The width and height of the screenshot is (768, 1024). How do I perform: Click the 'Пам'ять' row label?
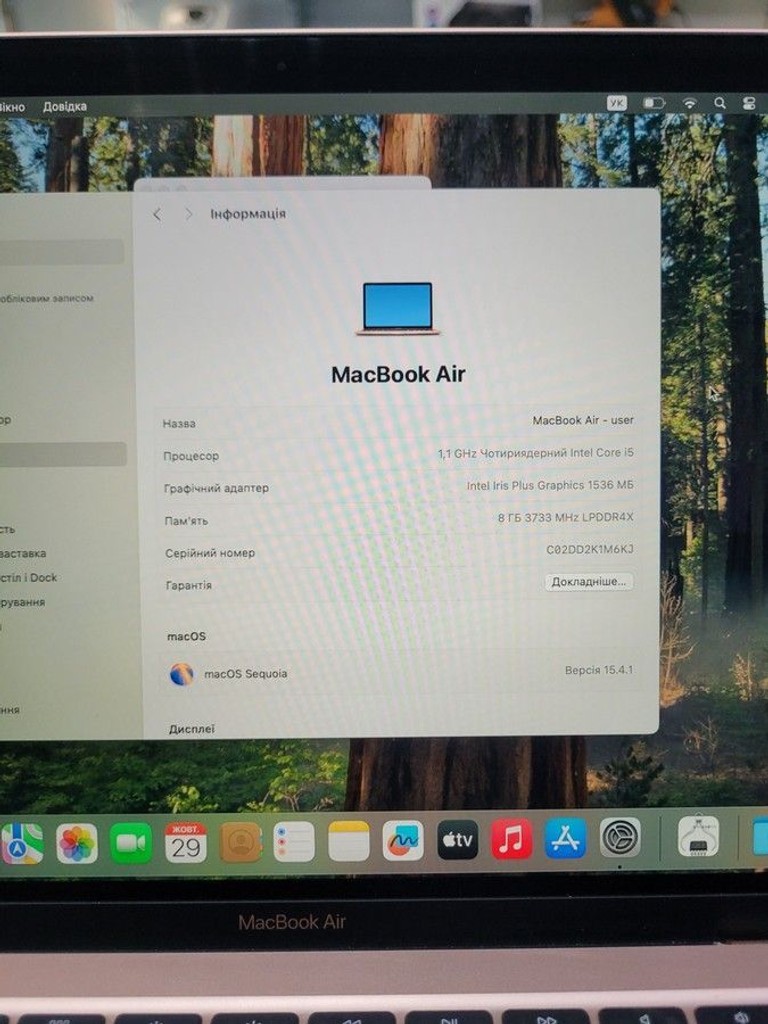(186, 520)
